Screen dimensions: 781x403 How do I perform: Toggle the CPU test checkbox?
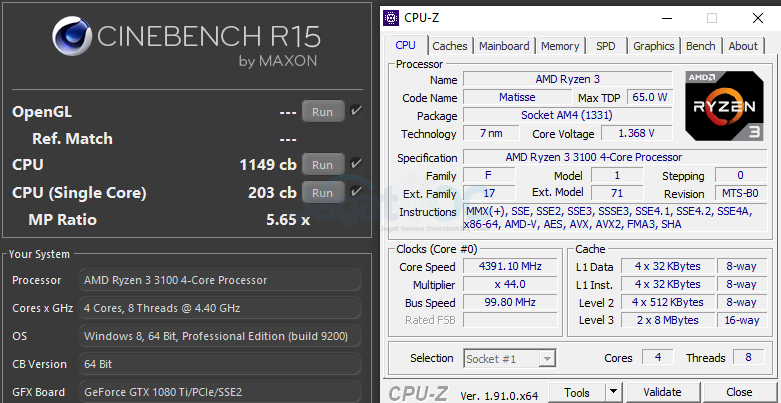coord(357,164)
